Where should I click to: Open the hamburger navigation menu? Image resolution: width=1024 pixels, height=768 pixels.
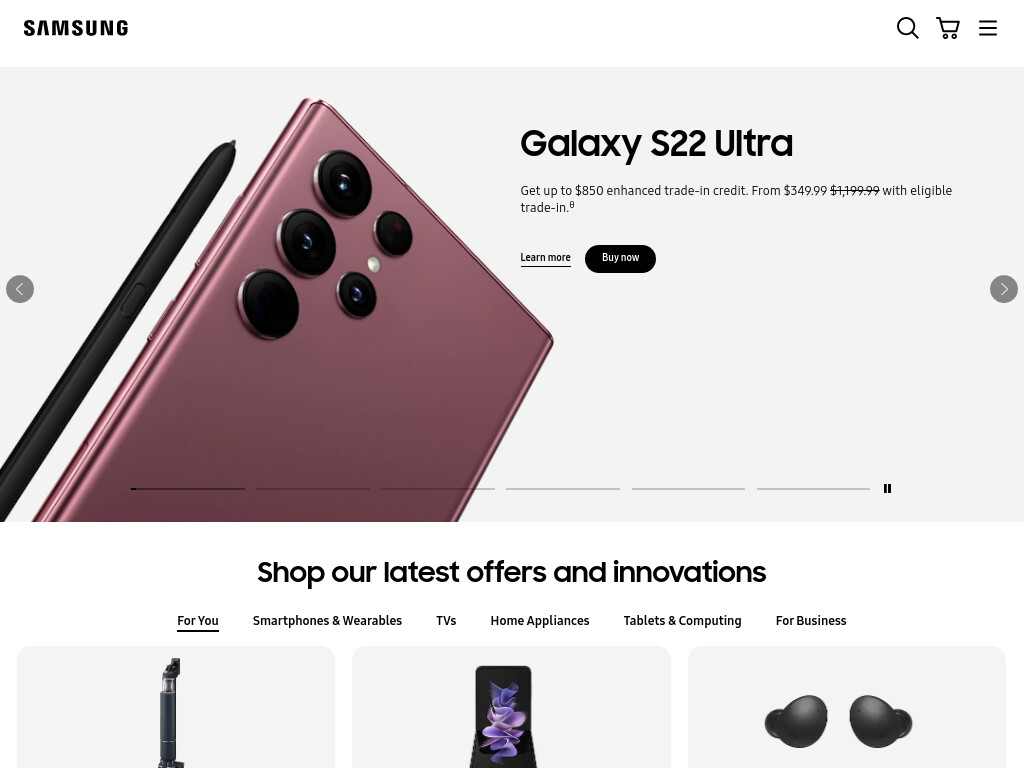tap(987, 28)
